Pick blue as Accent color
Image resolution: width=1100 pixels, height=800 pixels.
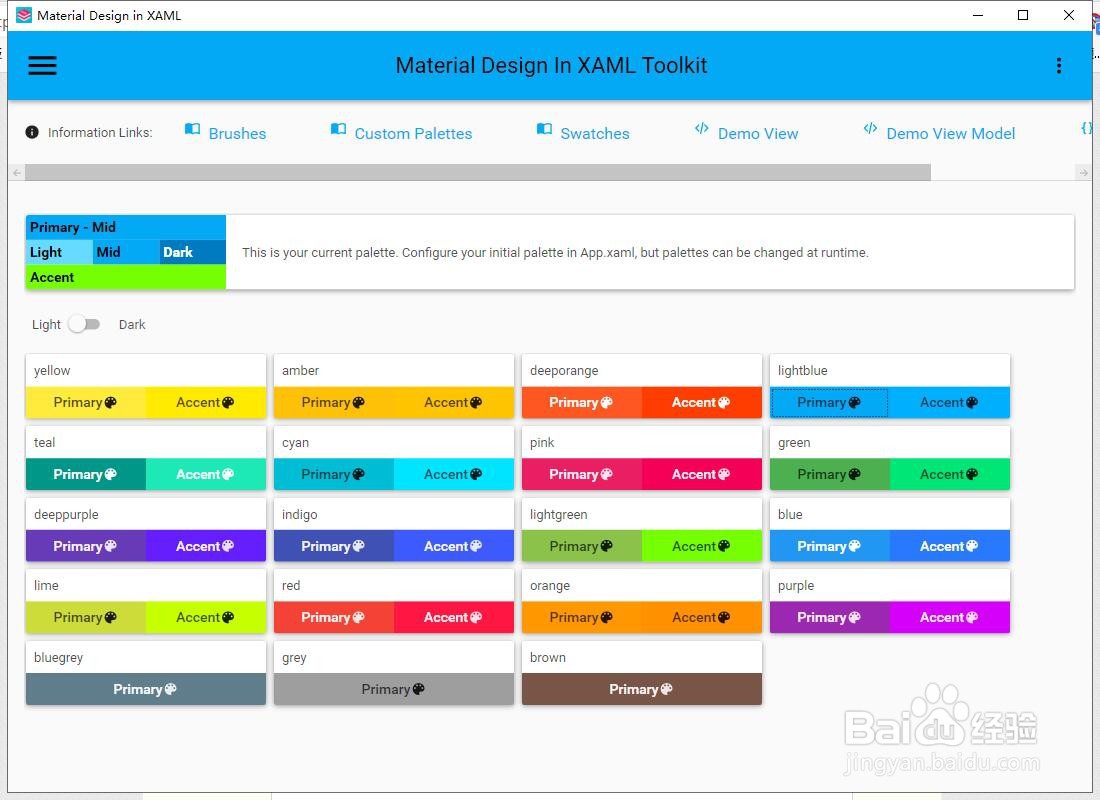949,546
